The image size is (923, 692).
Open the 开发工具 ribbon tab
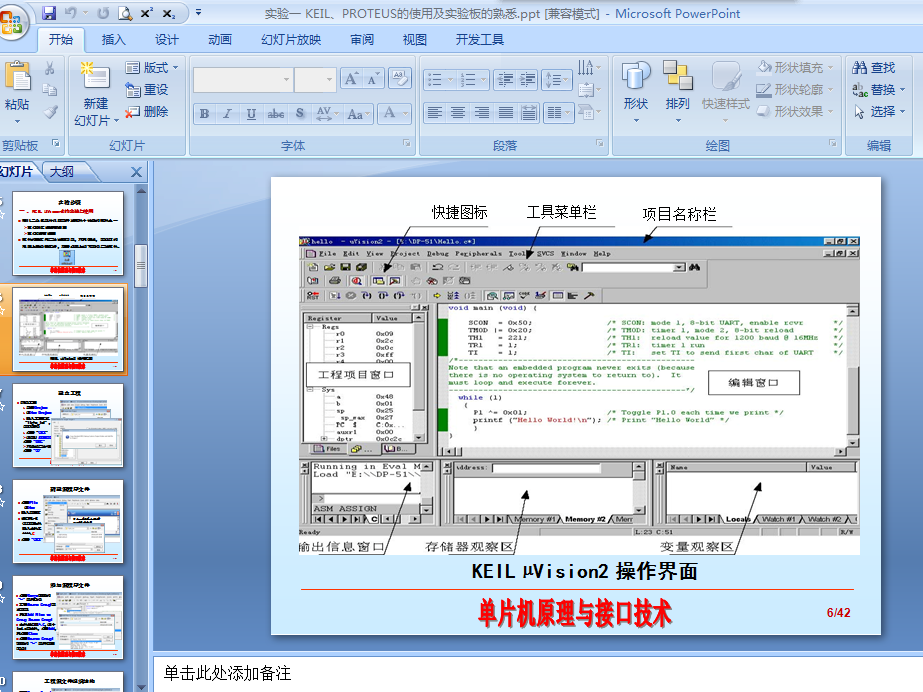(480, 40)
